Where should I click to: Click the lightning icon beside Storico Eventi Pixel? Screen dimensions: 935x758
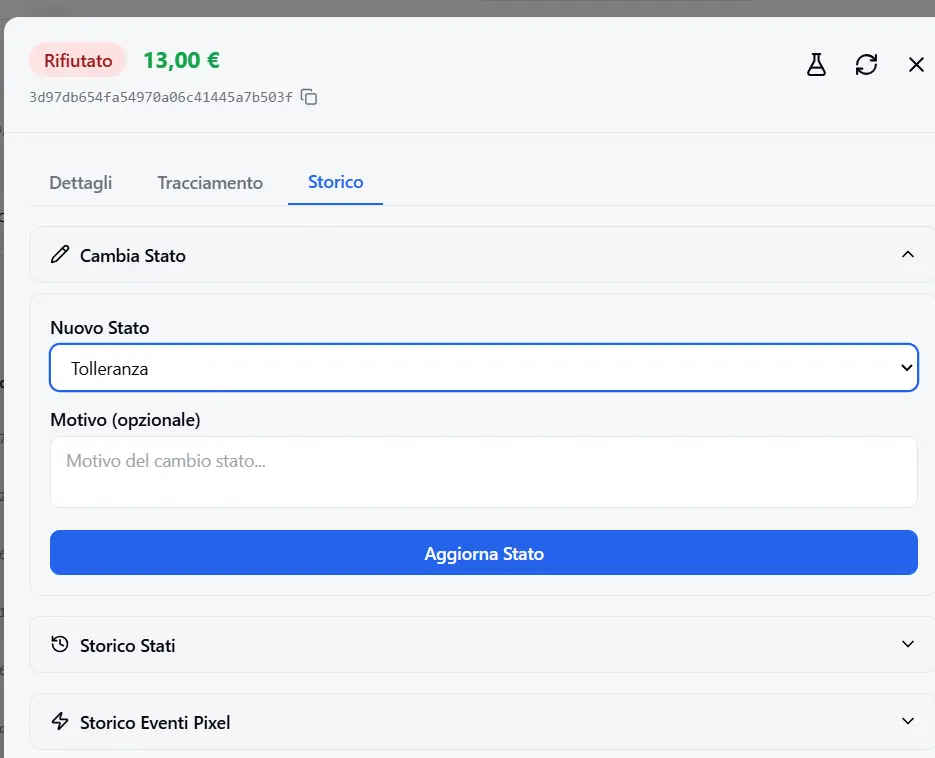(60, 721)
